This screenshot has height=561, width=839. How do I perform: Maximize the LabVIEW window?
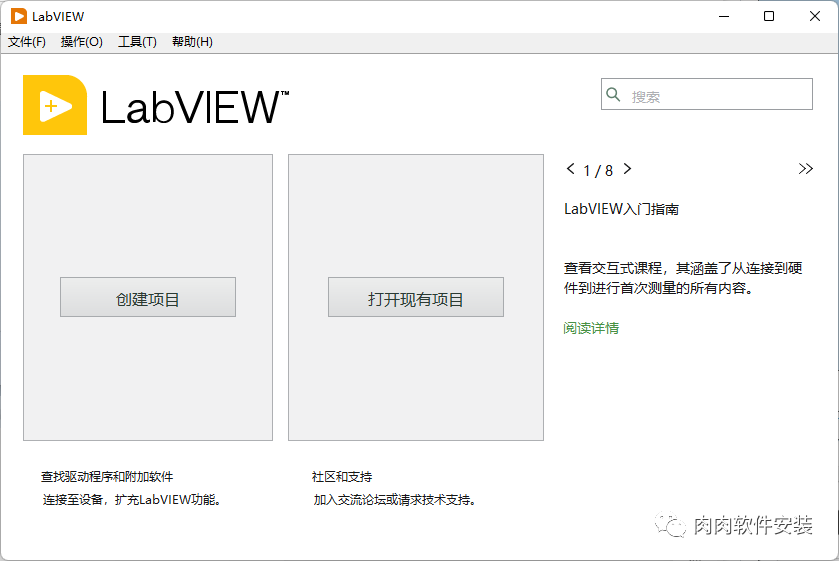769,16
